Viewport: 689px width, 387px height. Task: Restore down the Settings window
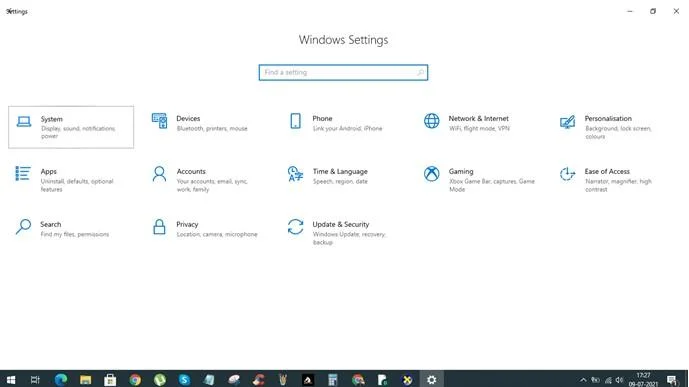click(x=653, y=11)
